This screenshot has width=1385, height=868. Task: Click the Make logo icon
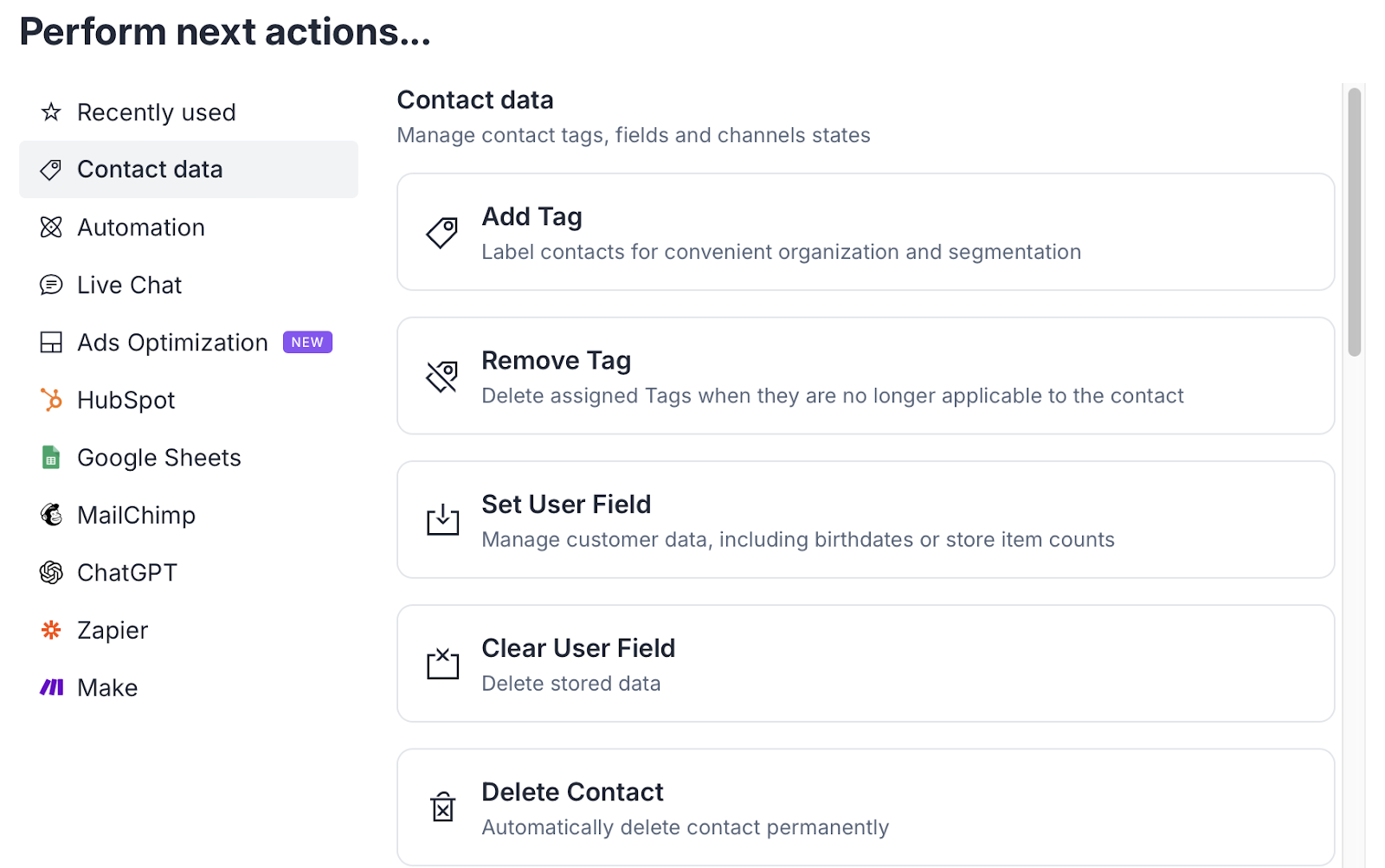[x=51, y=687]
